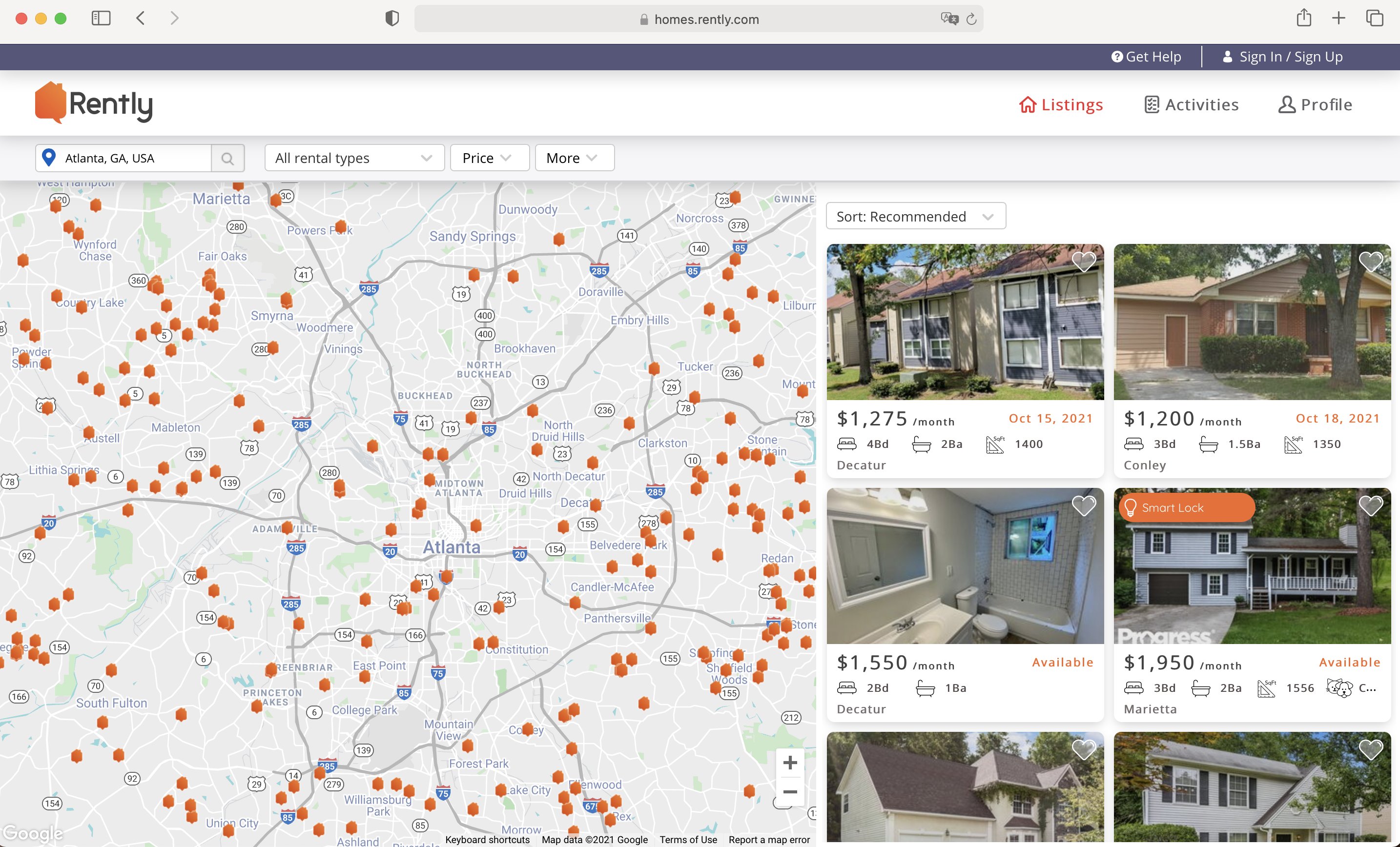This screenshot has height=847, width=1400.
Task: Switch to the Activities tab
Action: tap(1192, 104)
